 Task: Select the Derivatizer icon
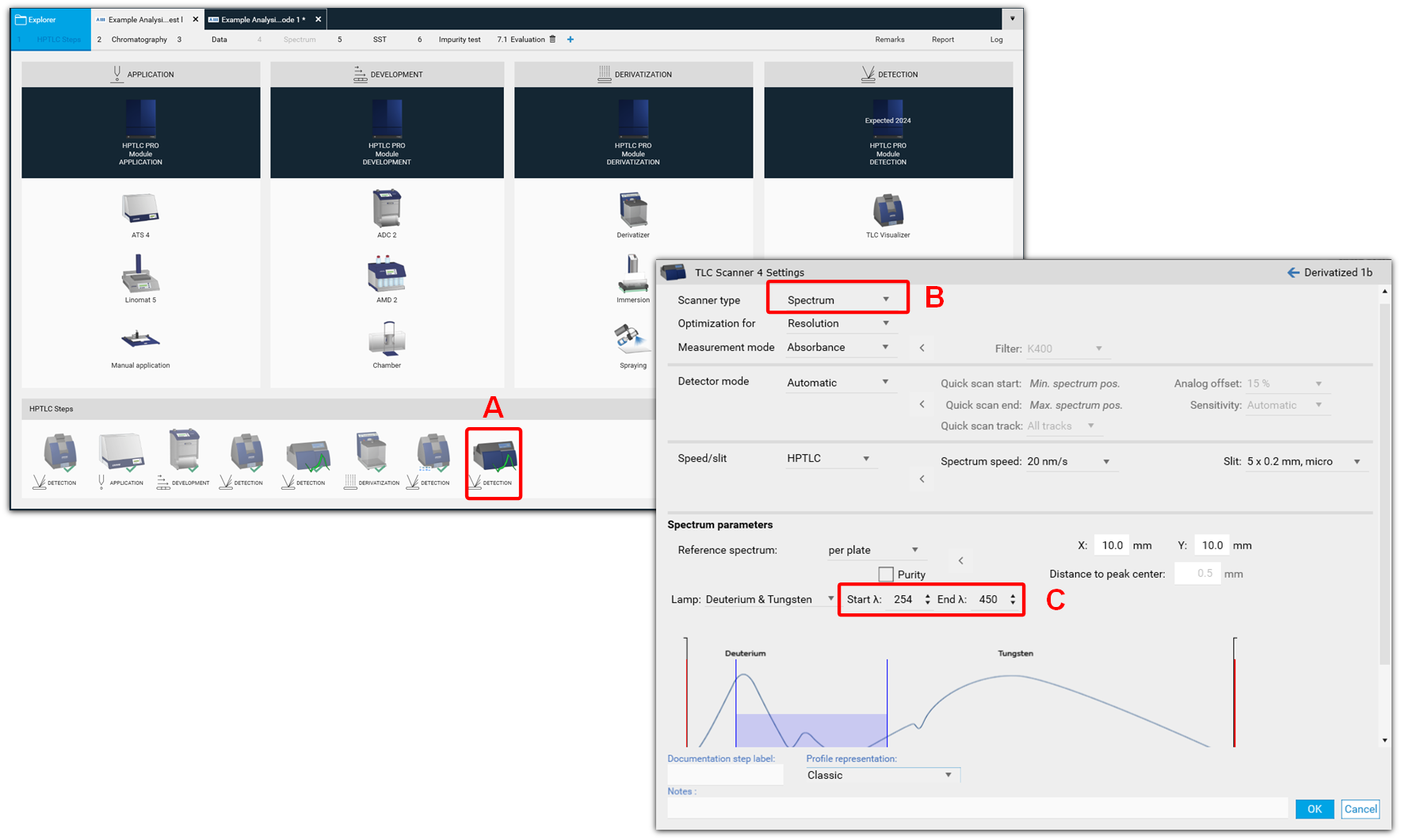633,209
